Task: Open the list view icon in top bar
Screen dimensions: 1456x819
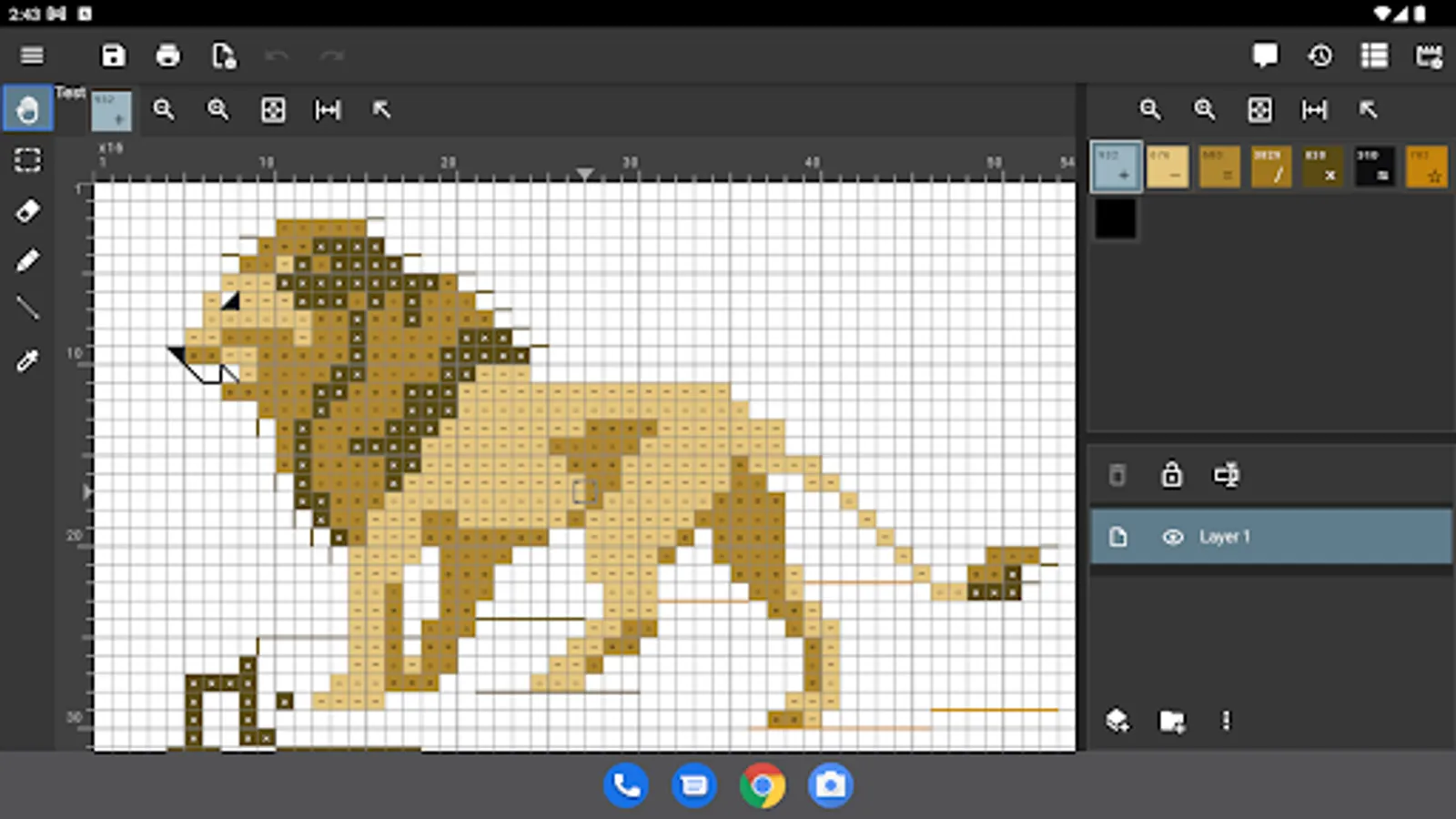Action: point(1374,56)
